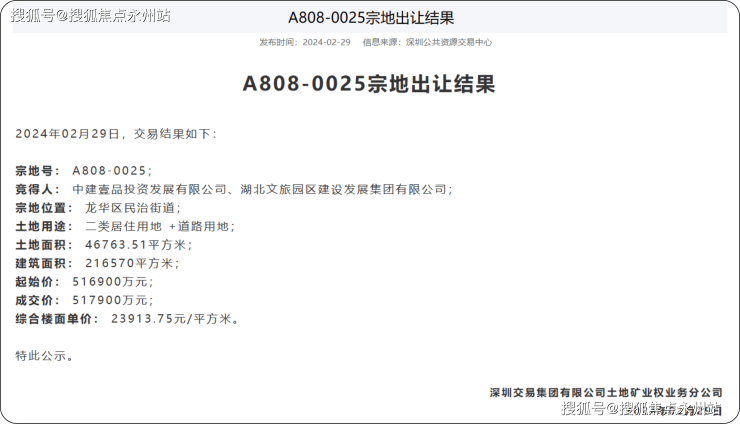Select the 宗地号 value A808-0025
The height and width of the screenshot is (424, 740).
(110, 171)
